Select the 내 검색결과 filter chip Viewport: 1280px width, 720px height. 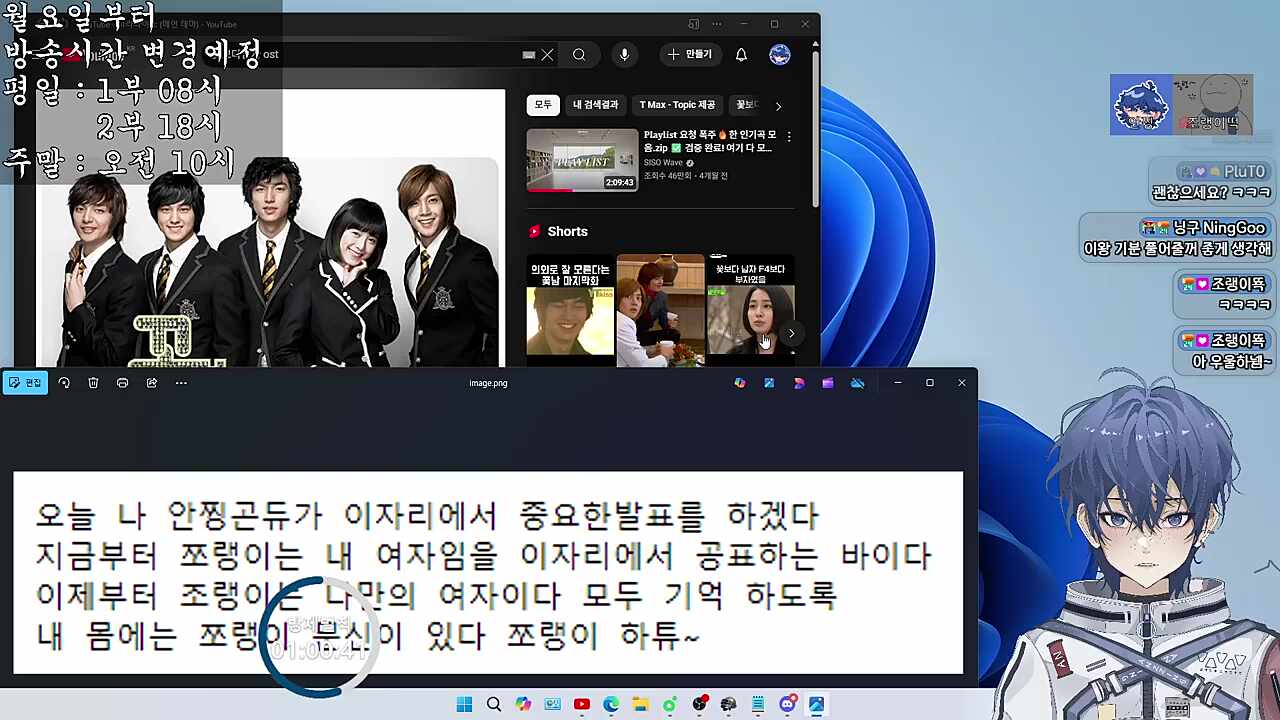pos(596,105)
